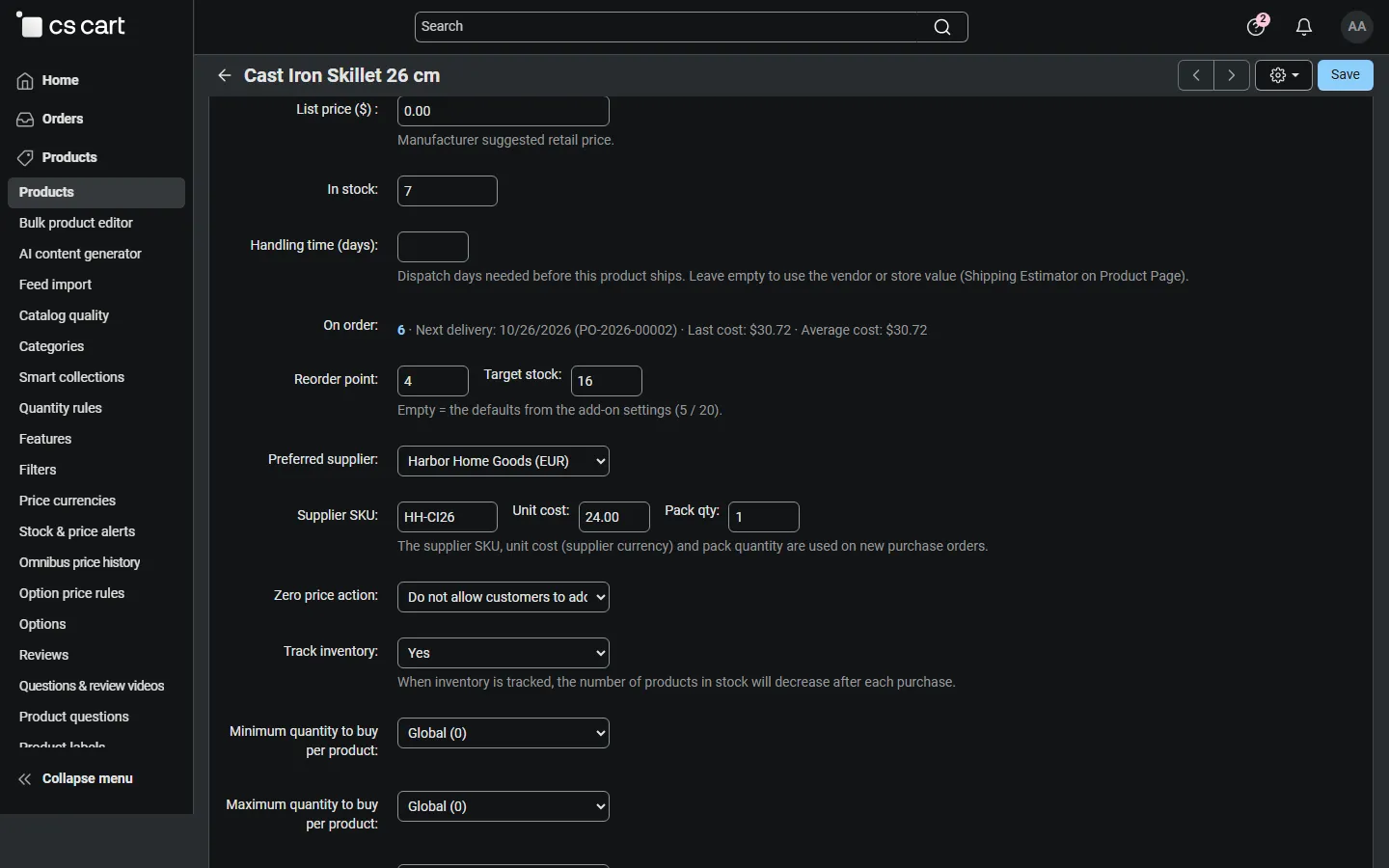Viewport: 1389px width, 868px height.
Task: Click the Cast Iron Skillet 26 cm title
Action: pos(342,75)
